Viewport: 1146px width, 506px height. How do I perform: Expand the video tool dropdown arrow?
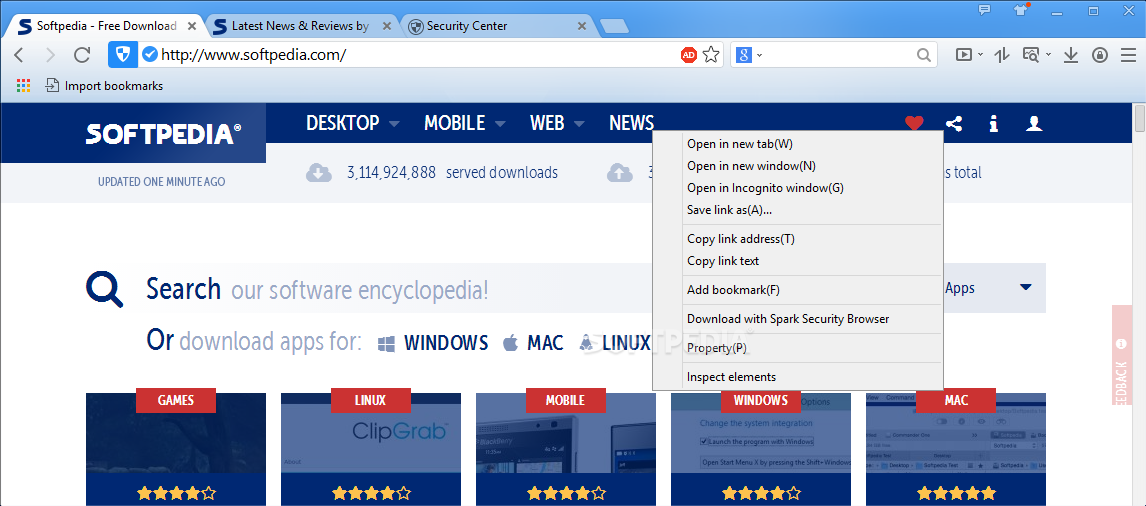point(980,55)
